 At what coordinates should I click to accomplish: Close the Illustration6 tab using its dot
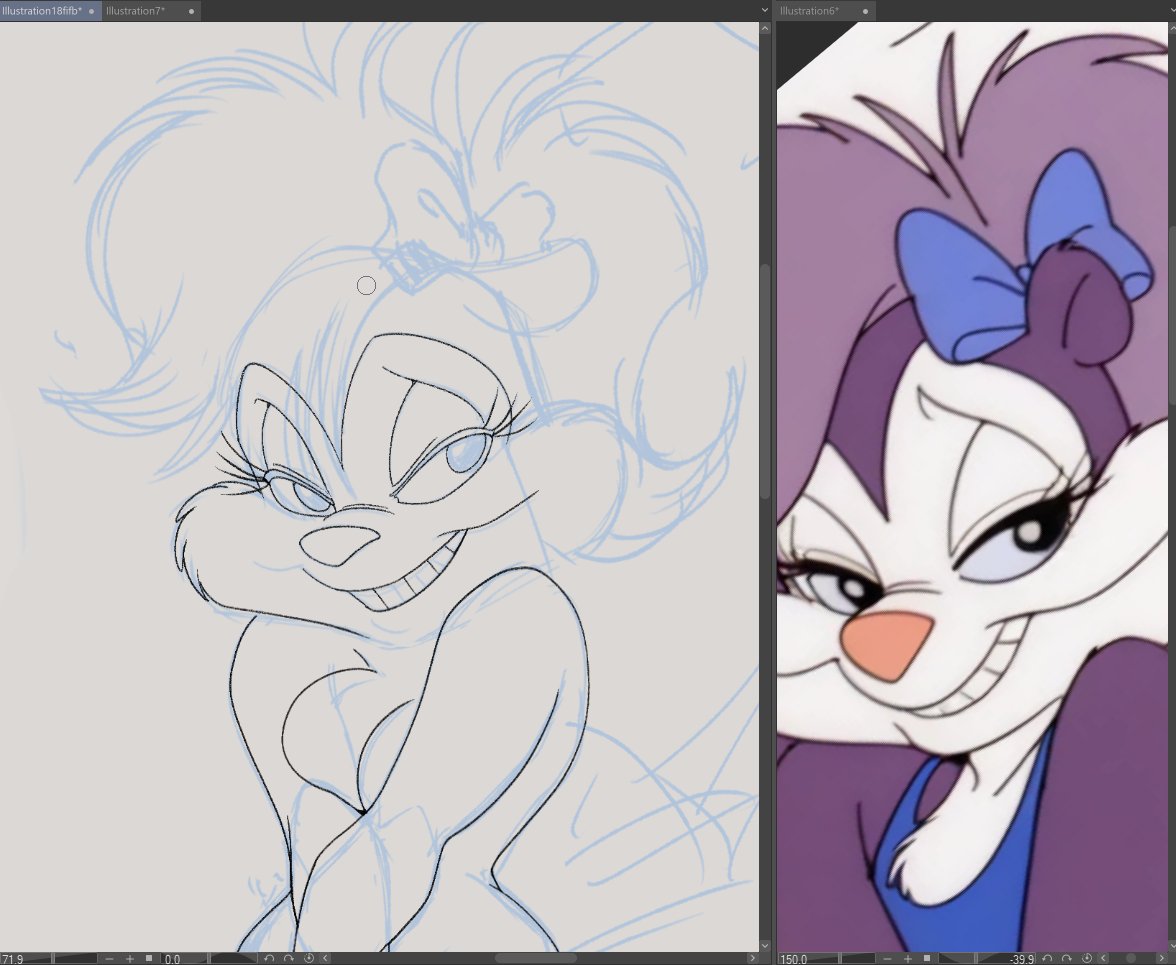click(x=866, y=11)
